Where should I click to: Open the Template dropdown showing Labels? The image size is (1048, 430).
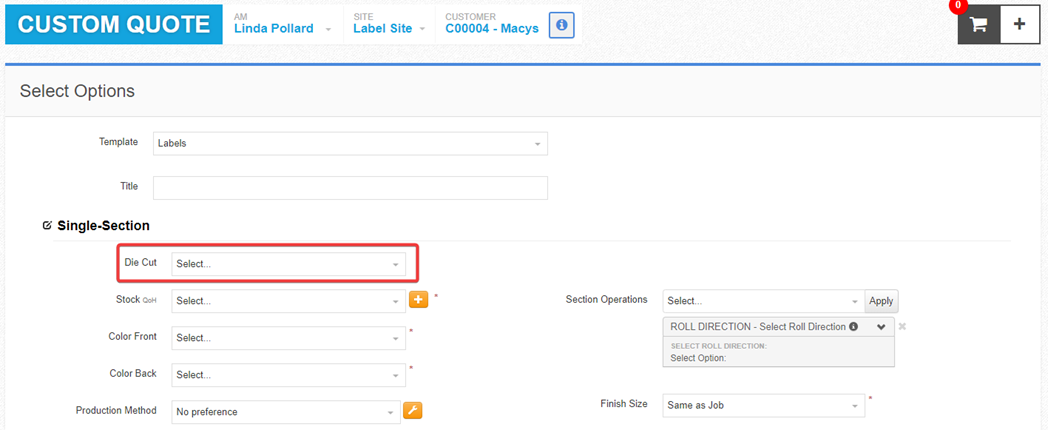pyautogui.click(x=350, y=143)
